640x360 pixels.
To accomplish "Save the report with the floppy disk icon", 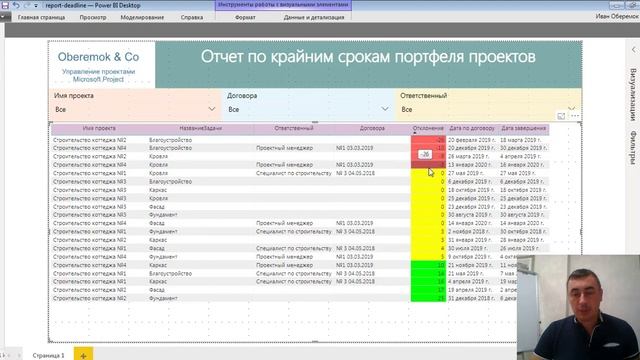I will click(5, 5).
